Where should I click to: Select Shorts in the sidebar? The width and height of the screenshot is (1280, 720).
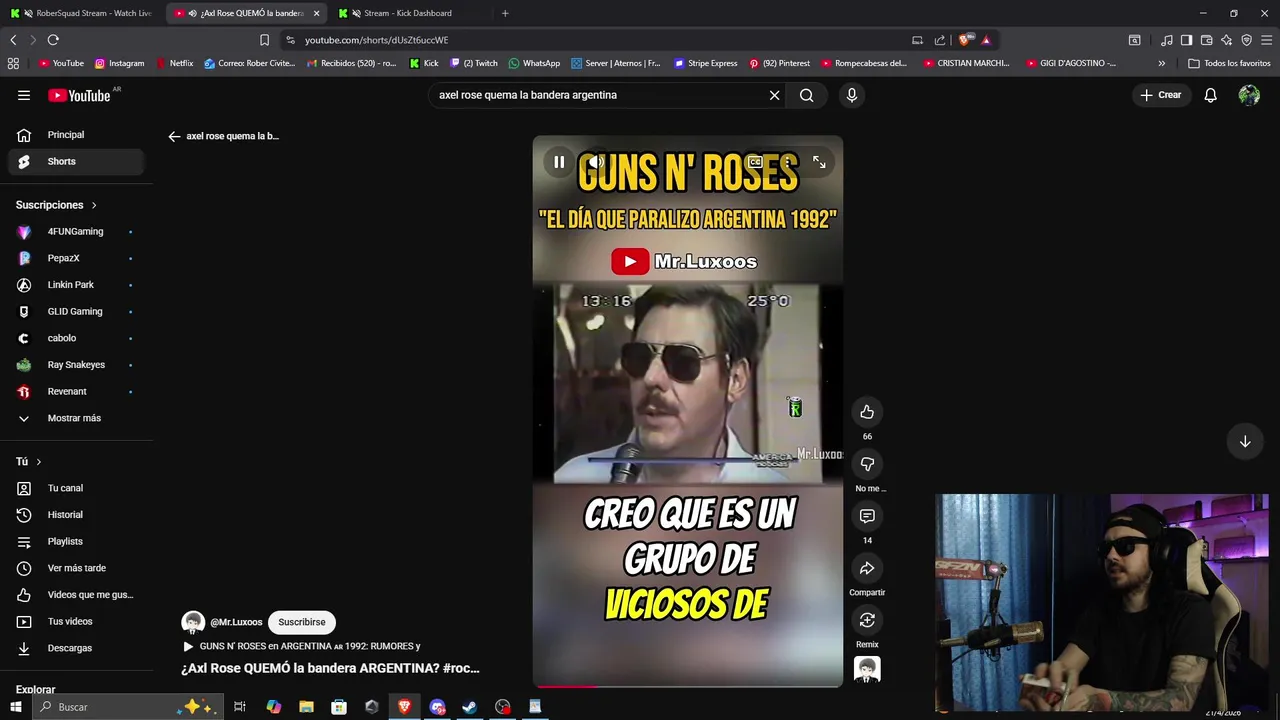(77, 161)
